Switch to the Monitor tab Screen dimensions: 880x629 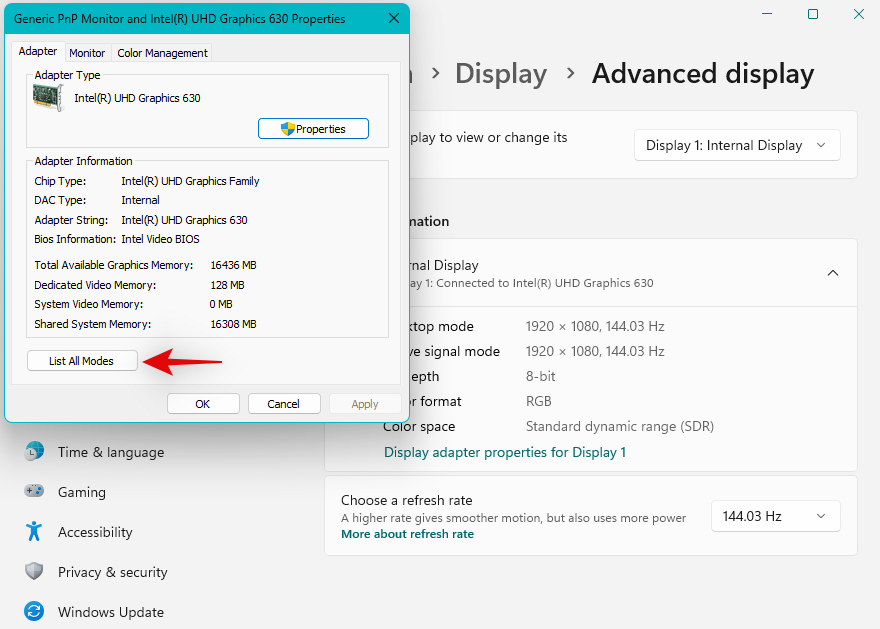pyautogui.click(x=87, y=52)
